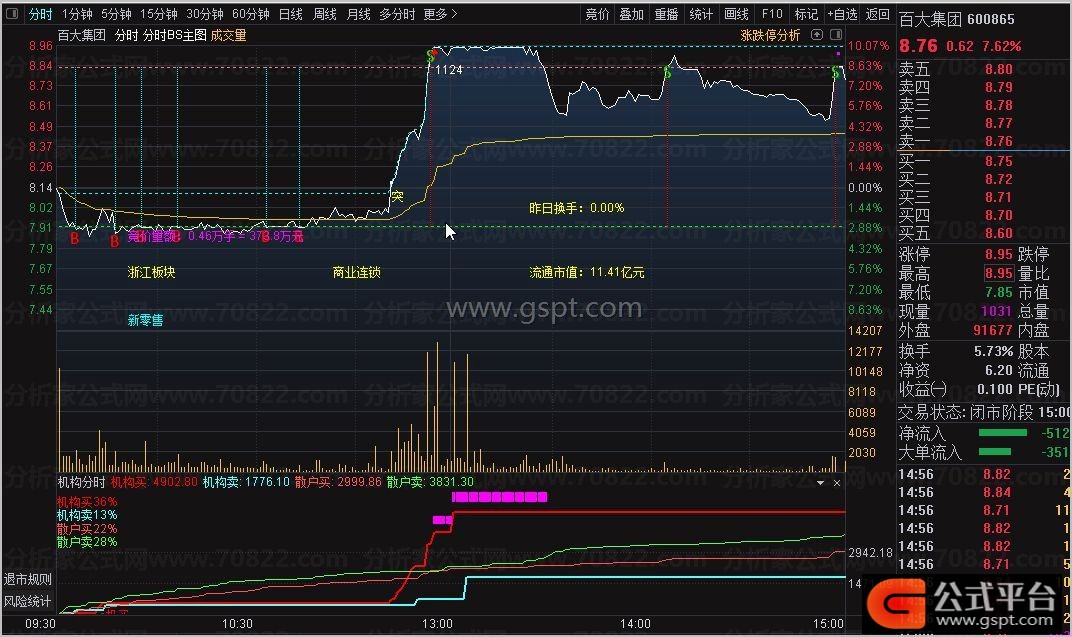The image size is (1072, 637).
Task: Switch to the 周线 weekly chart
Action: (x=325, y=14)
